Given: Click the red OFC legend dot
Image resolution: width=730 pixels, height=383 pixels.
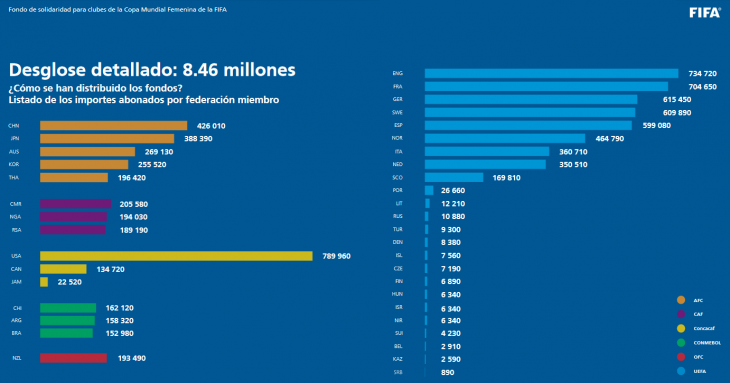Looking at the screenshot, I should point(681,357).
